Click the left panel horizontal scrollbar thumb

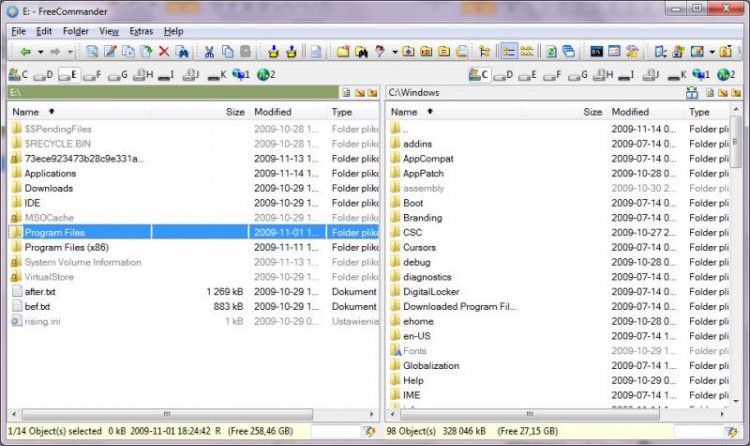pos(167,414)
